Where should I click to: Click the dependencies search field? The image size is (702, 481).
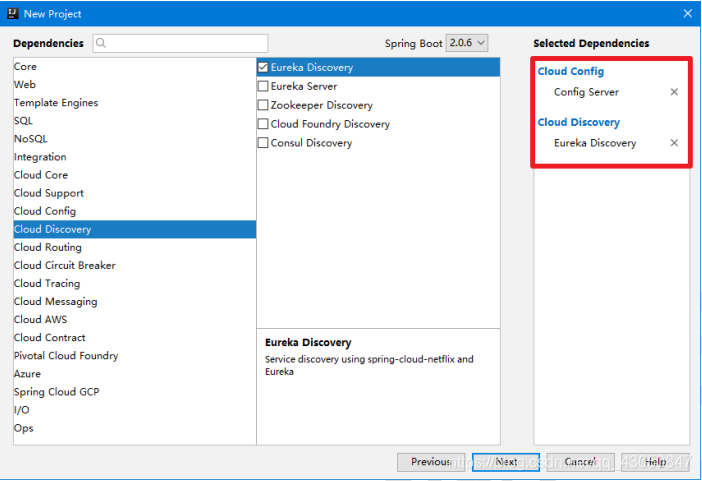point(180,43)
